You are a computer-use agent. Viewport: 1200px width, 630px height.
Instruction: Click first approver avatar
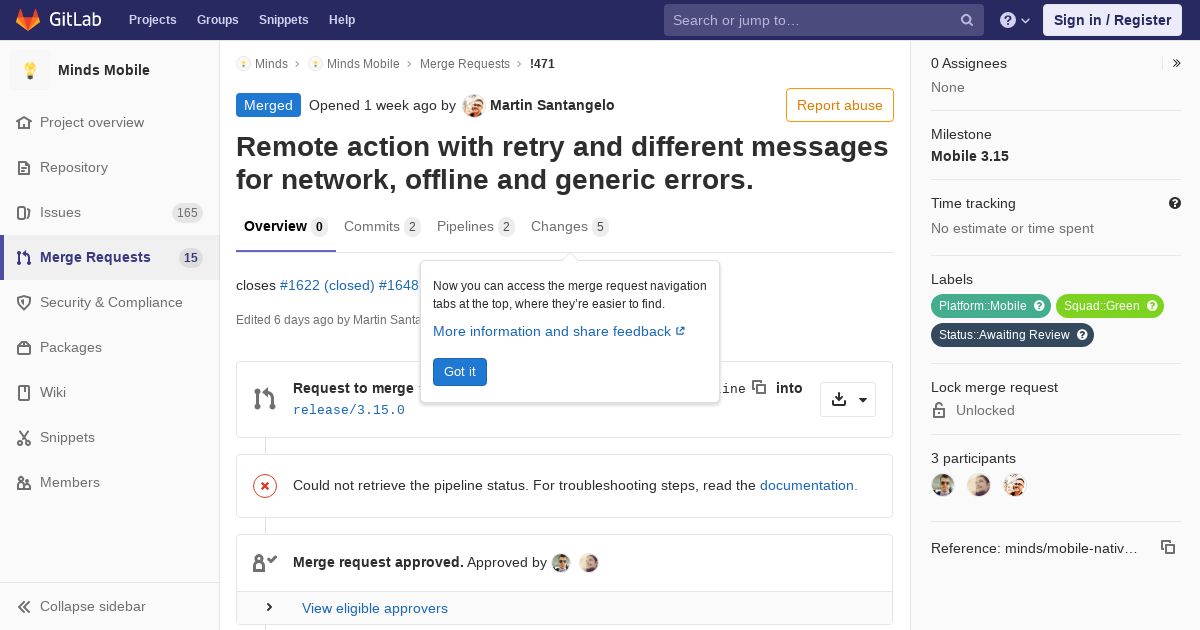(561, 563)
